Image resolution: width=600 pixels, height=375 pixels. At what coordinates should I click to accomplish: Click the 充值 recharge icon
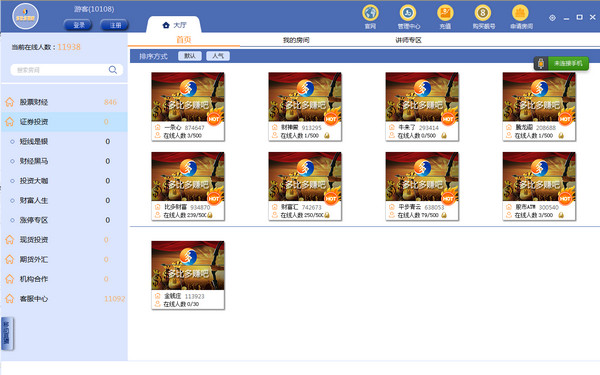(445, 13)
